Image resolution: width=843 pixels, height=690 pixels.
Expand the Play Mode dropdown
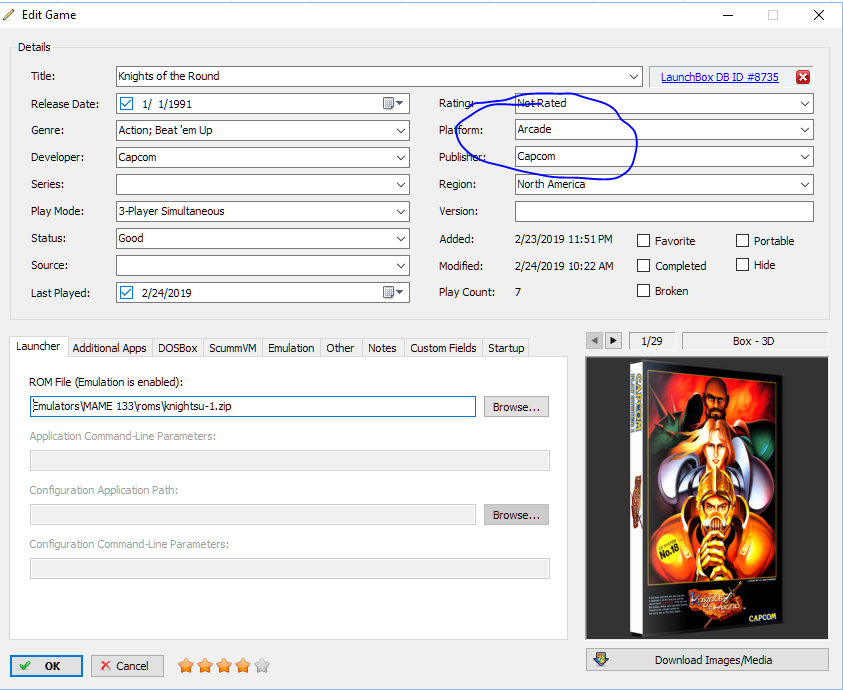401,211
